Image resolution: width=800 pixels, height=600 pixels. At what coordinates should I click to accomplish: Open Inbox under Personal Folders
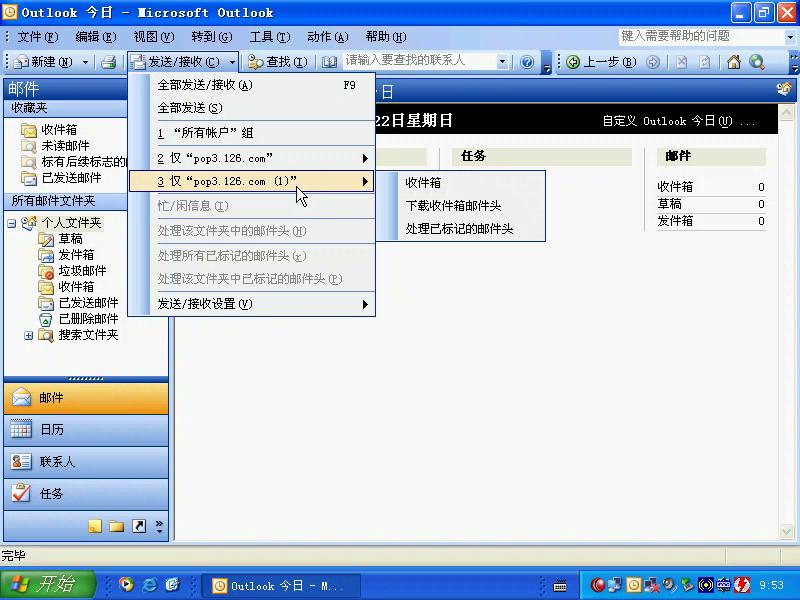pyautogui.click(x=66, y=287)
